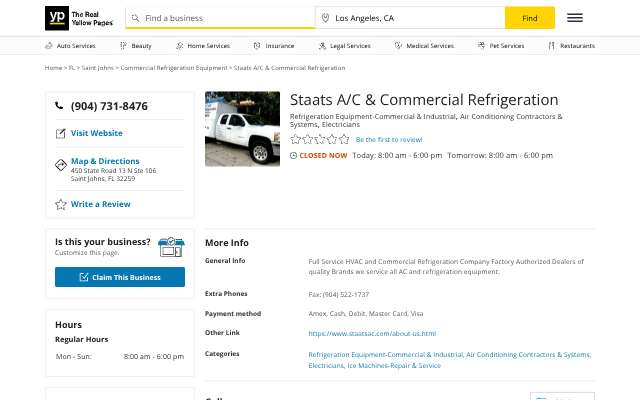Click the Los Angeles, CA location field
640x400 pixels.
point(410,18)
